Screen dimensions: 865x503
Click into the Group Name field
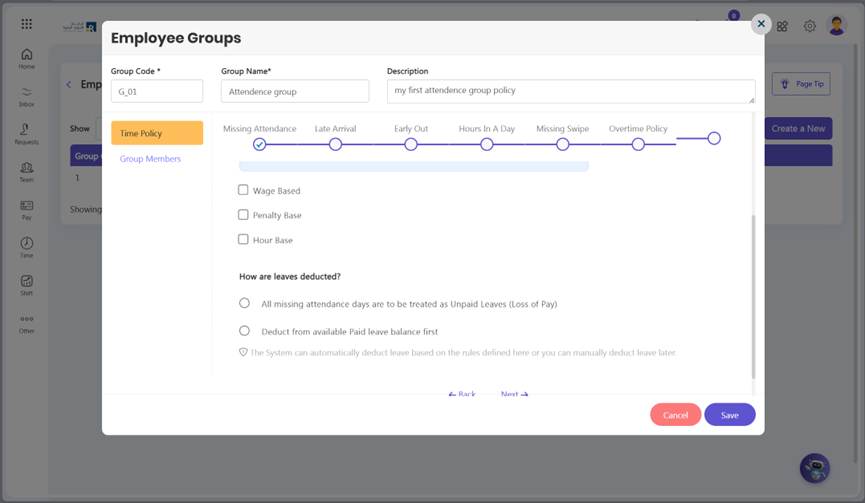point(295,91)
